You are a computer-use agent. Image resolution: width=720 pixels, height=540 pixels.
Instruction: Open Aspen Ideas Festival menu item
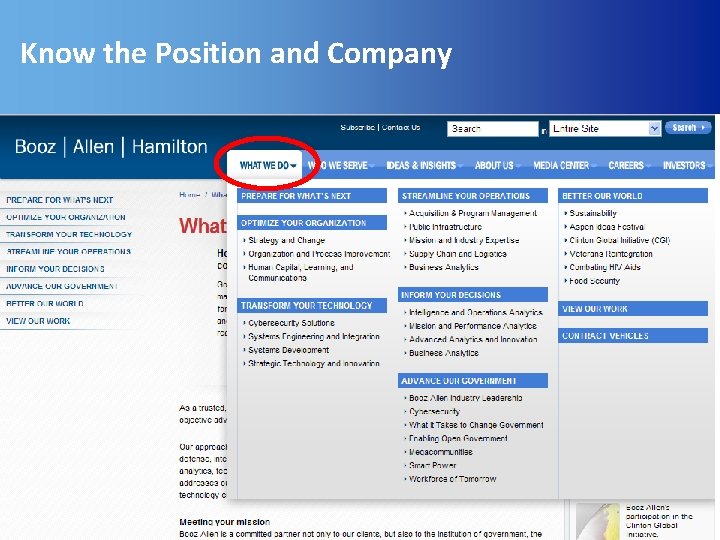coord(607,227)
